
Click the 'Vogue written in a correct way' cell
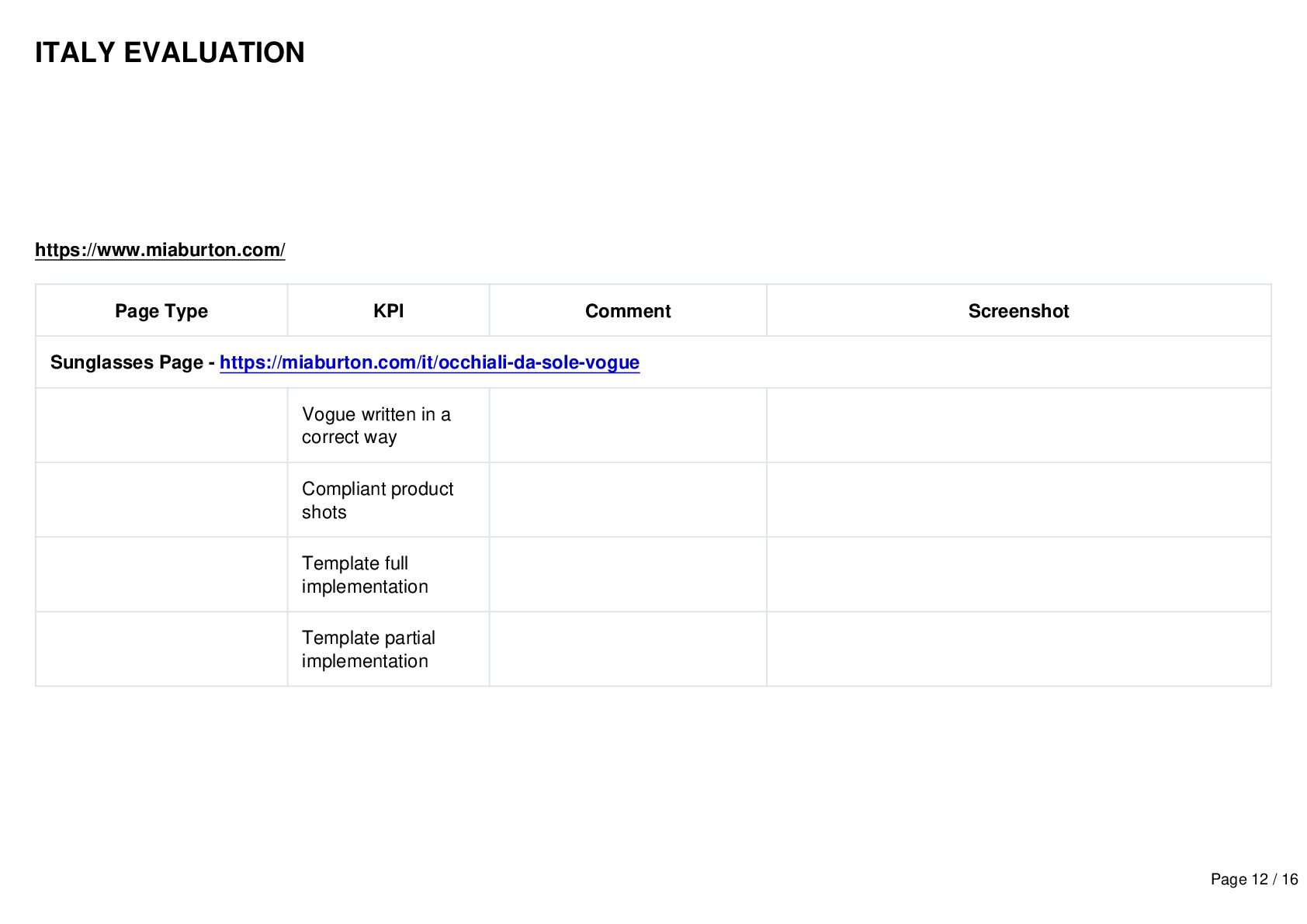[x=388, y=425]
